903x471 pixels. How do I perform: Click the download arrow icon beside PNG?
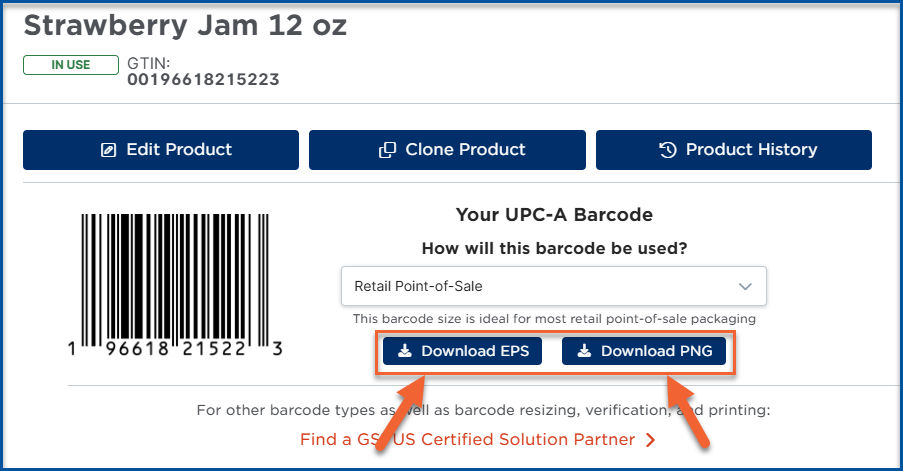pos(585,351)
